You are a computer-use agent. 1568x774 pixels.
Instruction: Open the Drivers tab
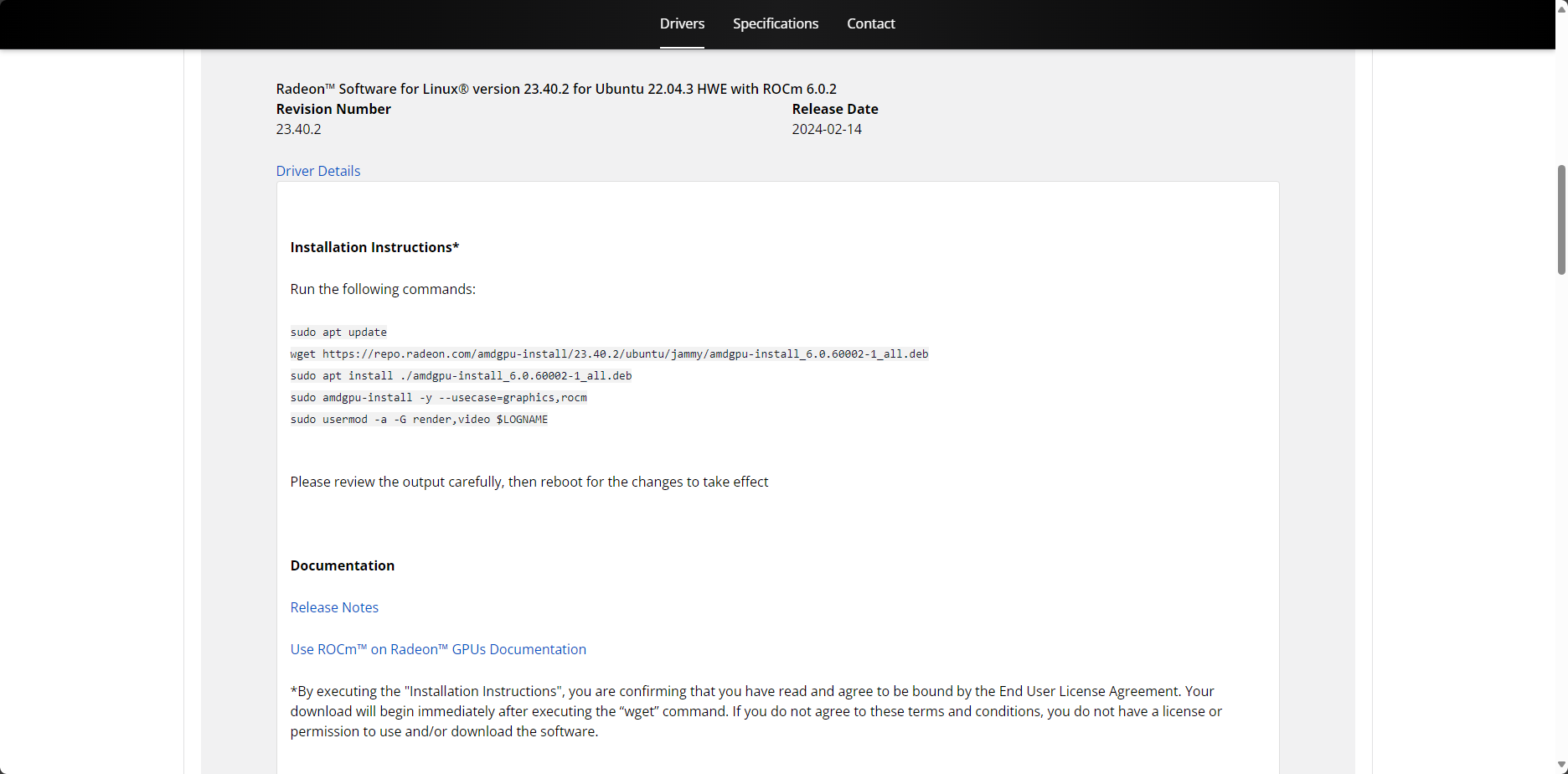[x=682, y=23]
